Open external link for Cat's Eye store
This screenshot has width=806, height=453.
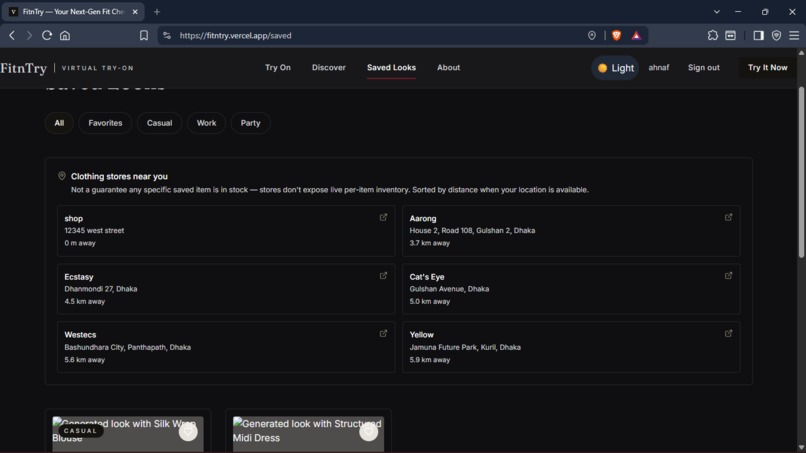pyautogui.click(x=728, y=276)
